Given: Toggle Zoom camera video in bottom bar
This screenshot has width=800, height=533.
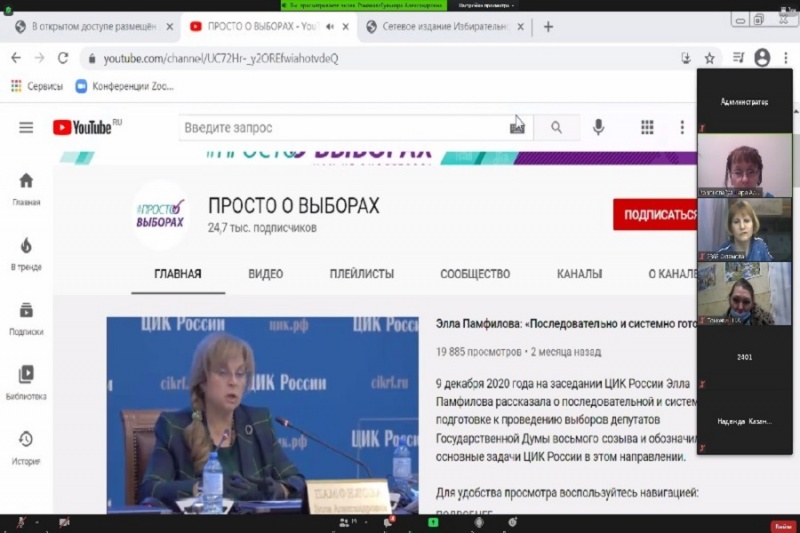Looking at the screenshot, I should [64, 522].
